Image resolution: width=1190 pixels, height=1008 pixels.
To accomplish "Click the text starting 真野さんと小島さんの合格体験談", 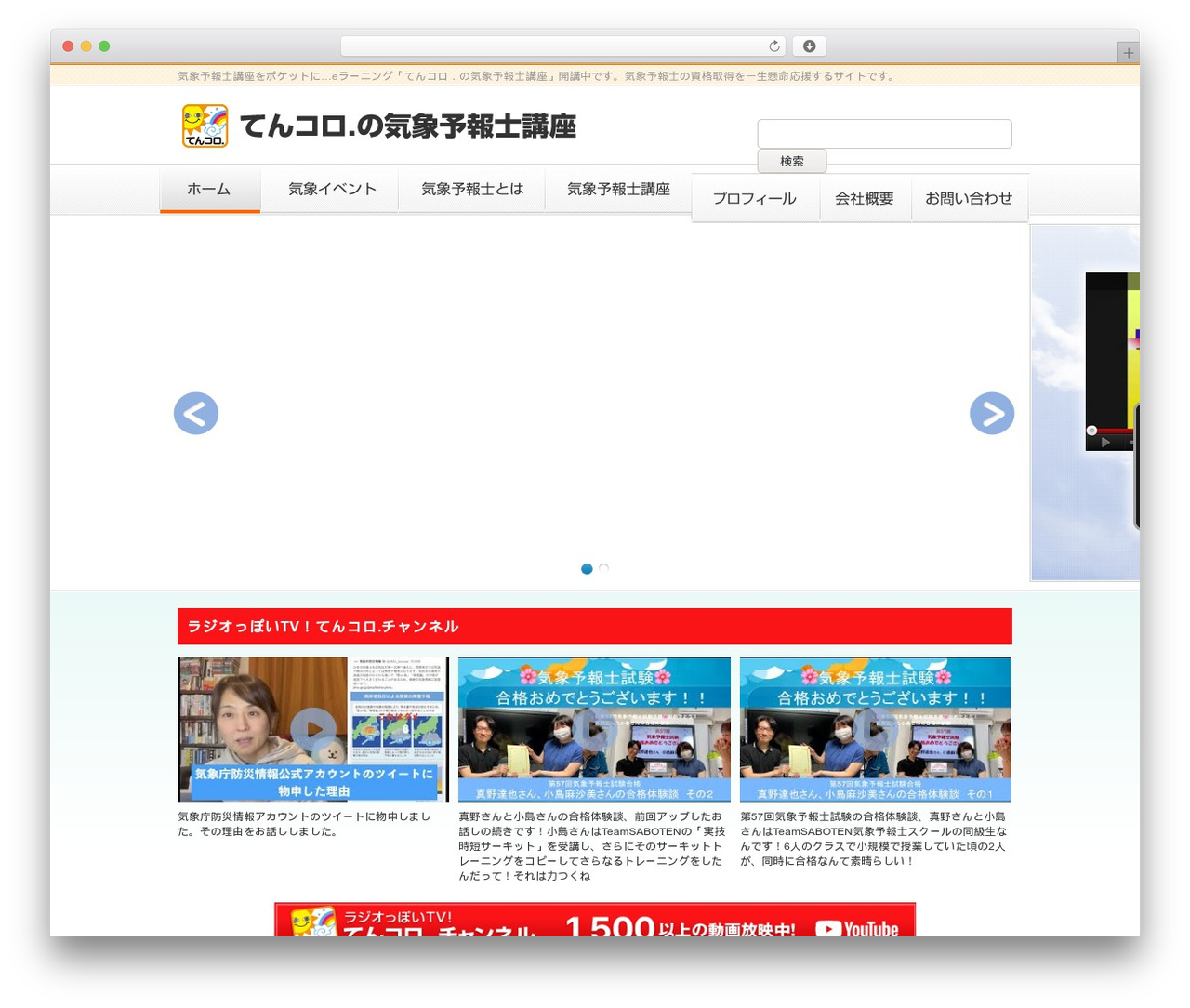I will click(x=591, y=846).
